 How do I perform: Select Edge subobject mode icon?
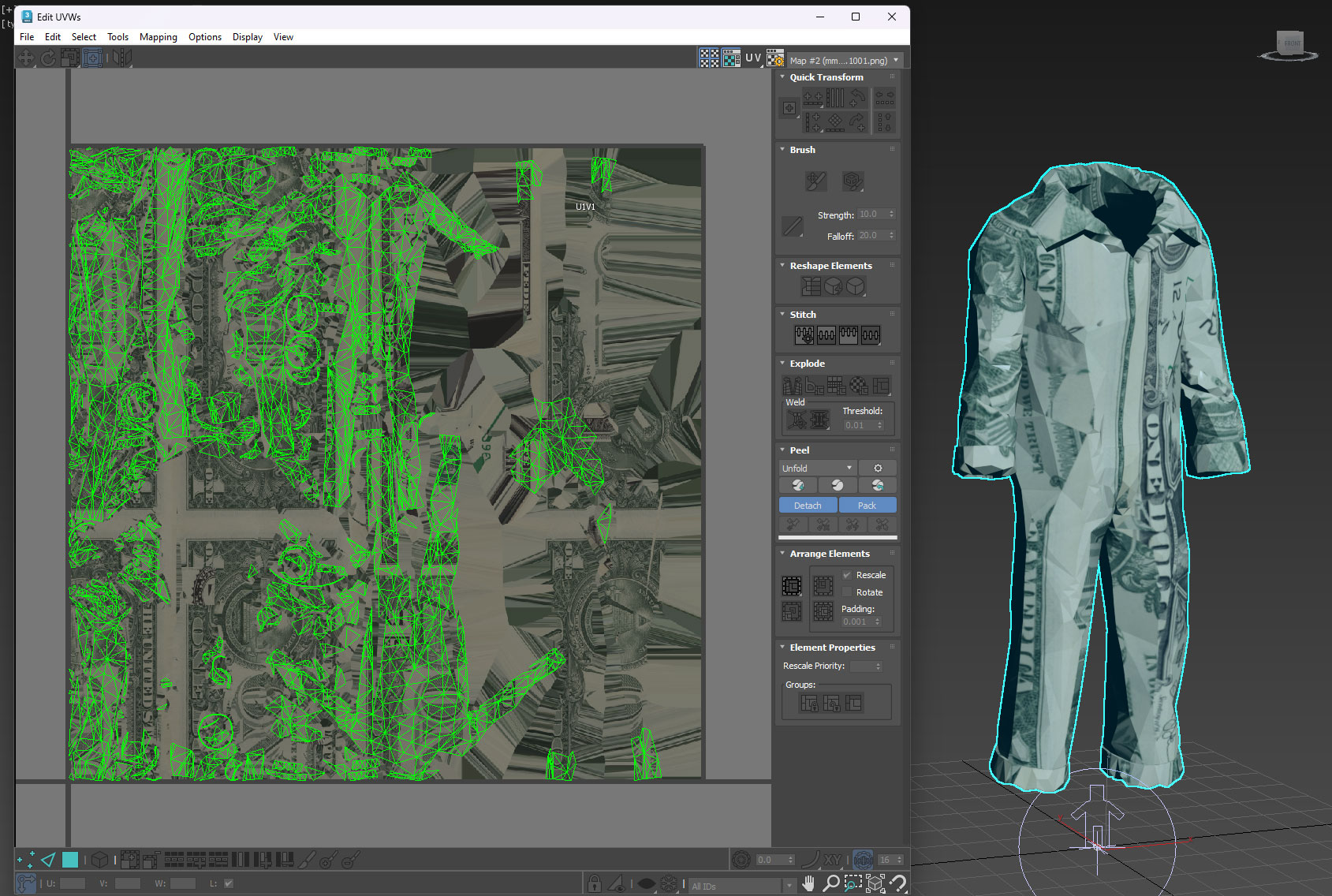click(x=48, y=860)
